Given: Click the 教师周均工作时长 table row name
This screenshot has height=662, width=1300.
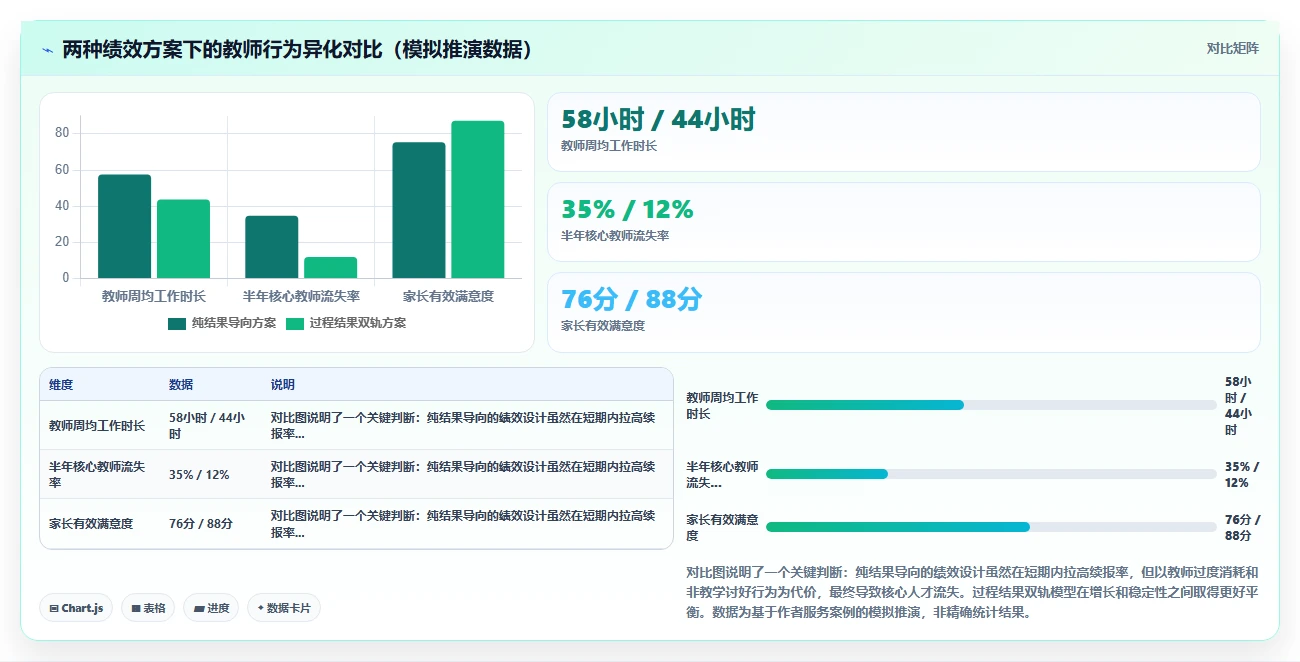Looking at the screenshot, I should pyautogui.click(x=97, y=426).
